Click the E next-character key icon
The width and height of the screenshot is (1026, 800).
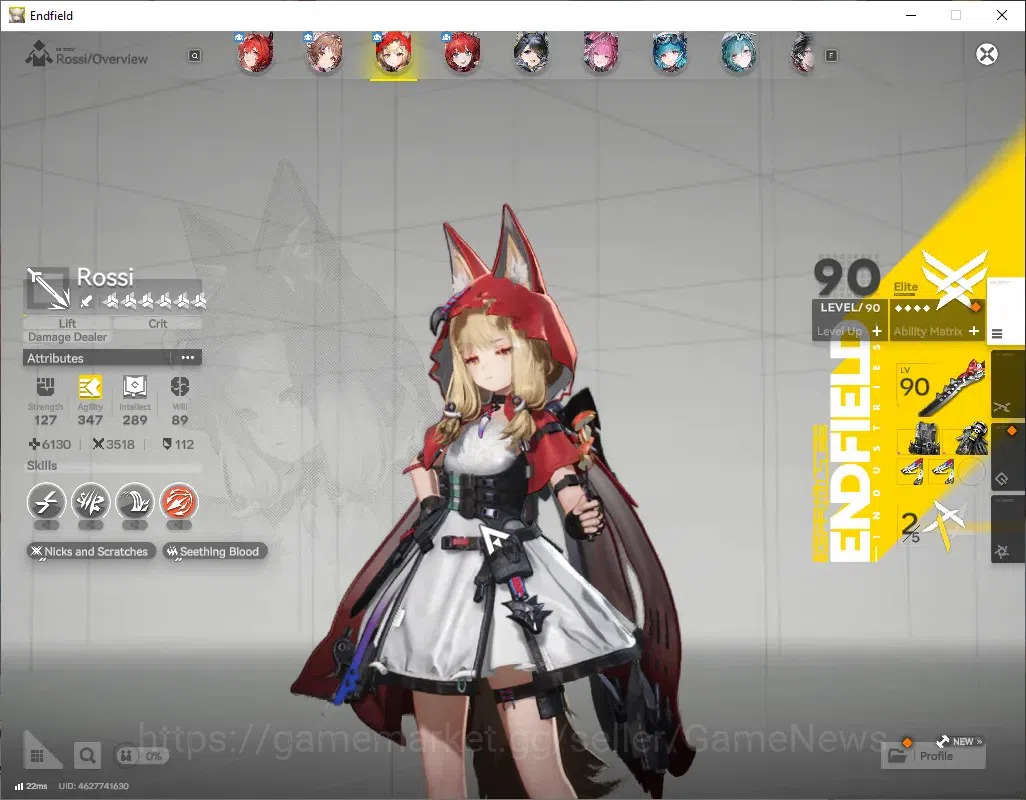(831, 56)
